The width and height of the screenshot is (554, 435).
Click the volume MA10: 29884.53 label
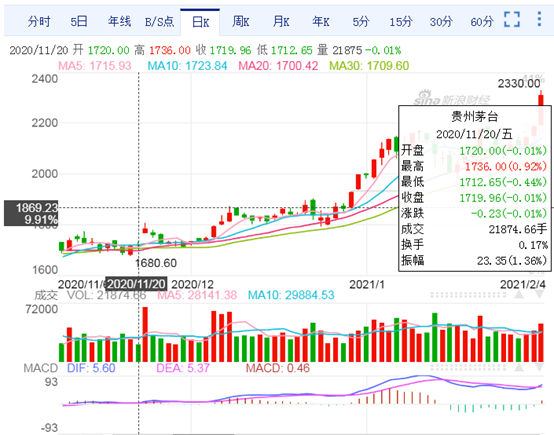tap(291, 295)
